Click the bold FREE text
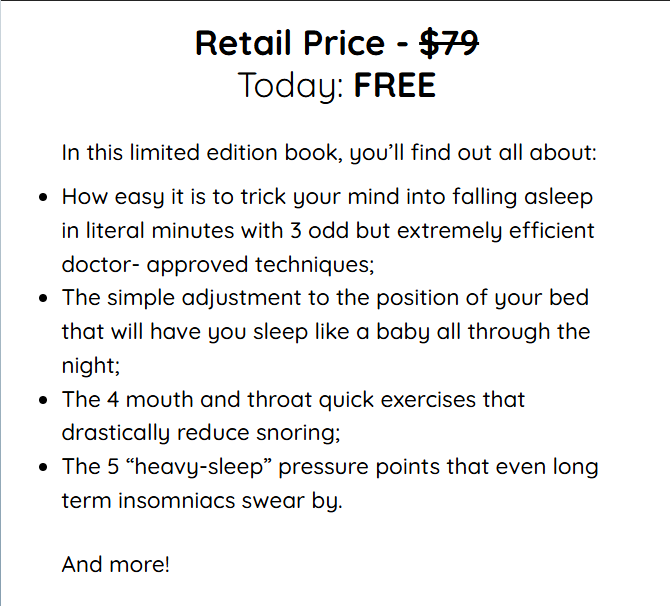Viewport: 670px width, 606px height. click(395, 85)
